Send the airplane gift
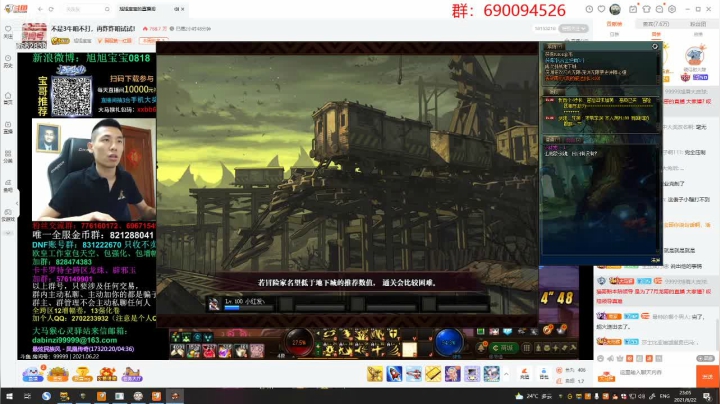720x404 pixels. [x=413, y=374]
